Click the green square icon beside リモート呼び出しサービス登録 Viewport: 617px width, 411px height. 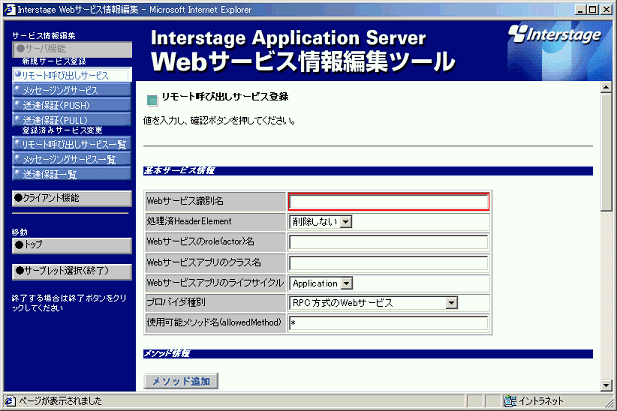152,100
